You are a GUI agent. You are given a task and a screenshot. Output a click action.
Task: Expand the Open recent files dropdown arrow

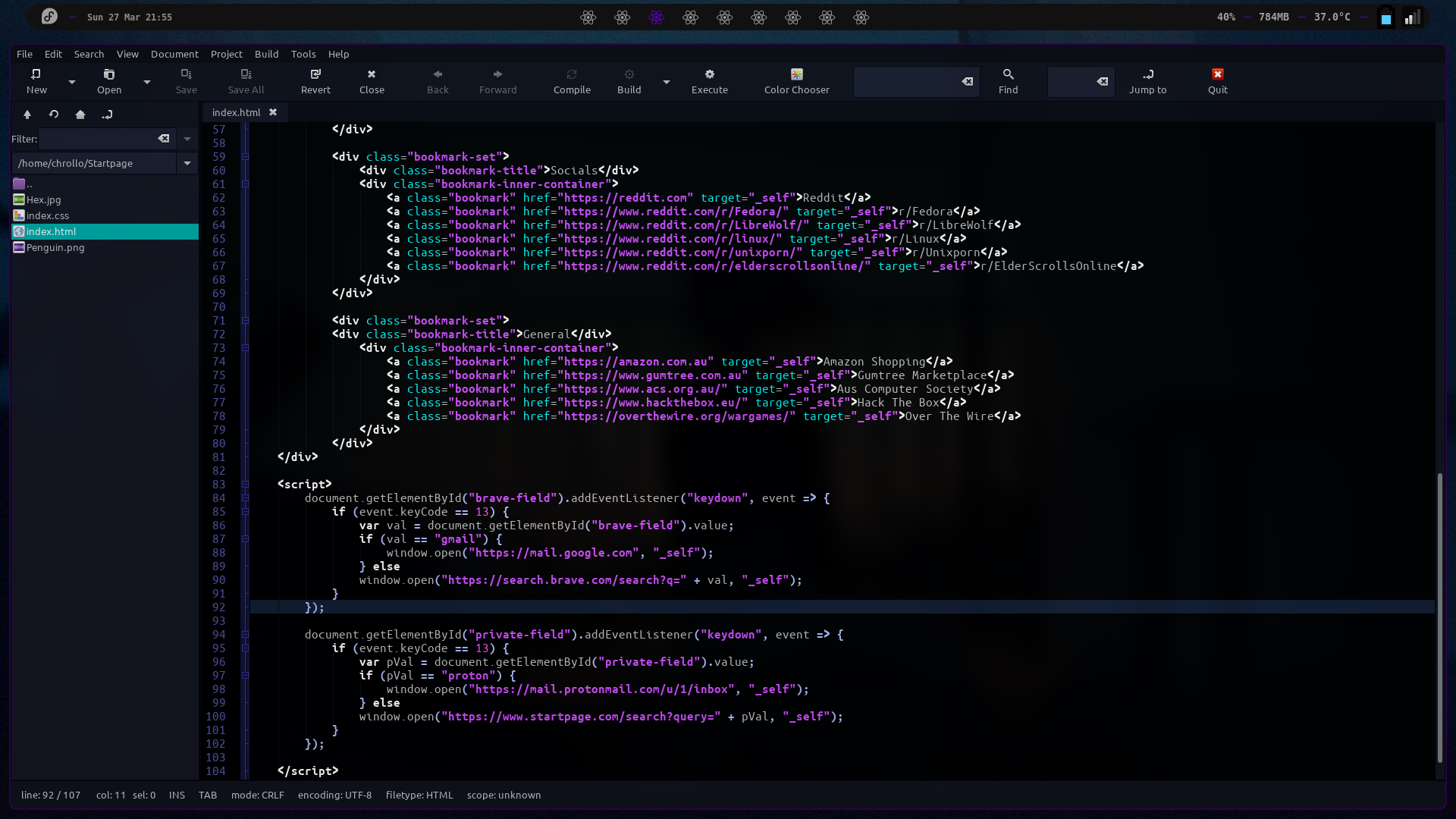147,81
